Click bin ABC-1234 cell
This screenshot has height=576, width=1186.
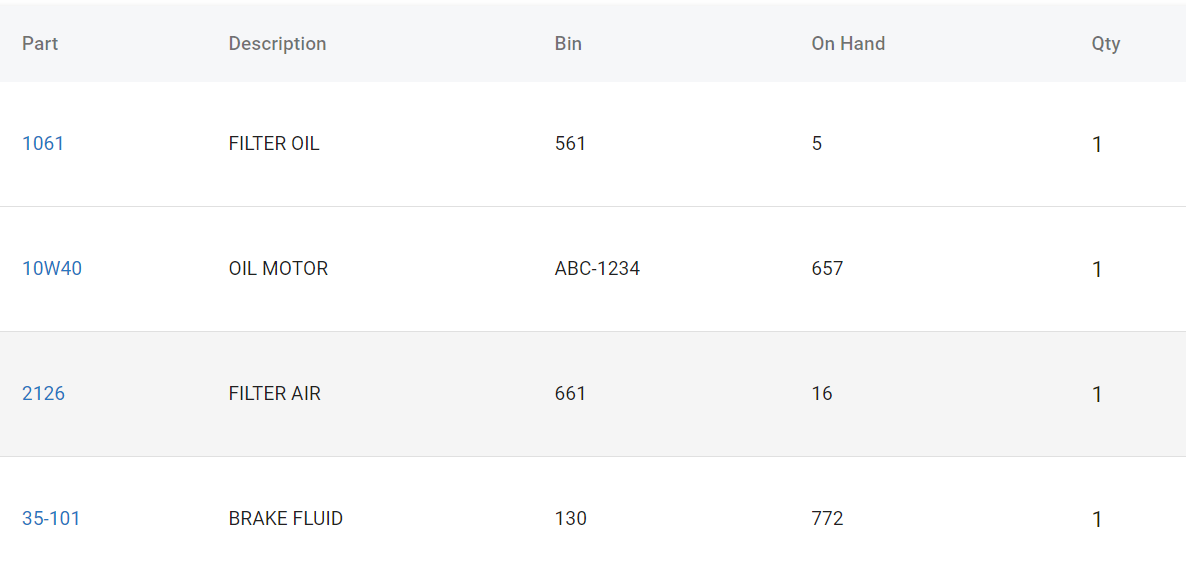[x=597, y=269]
